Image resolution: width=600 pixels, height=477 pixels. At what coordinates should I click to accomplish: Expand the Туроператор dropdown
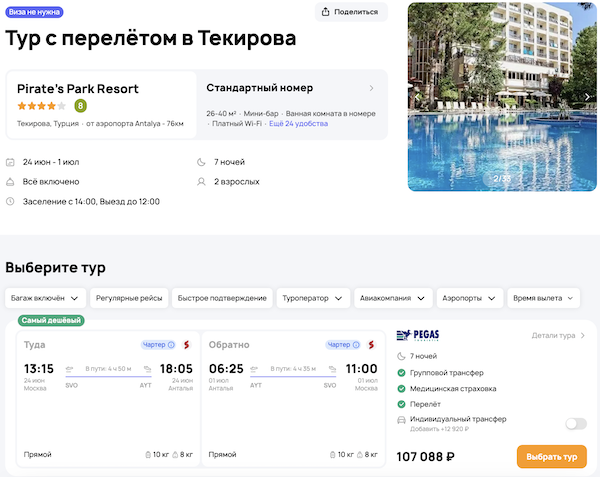(x=313, y=298)
